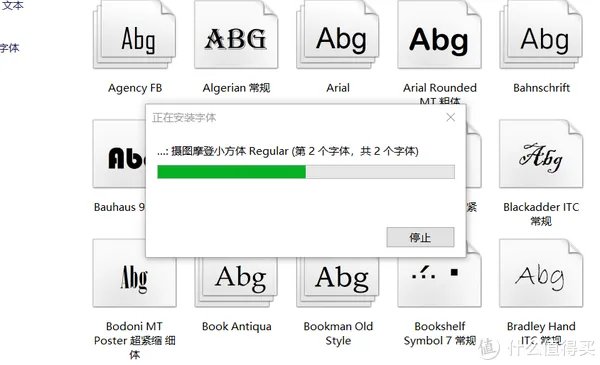The width and height of the screenshot is (600, 365).
Task: Select the Book Antiqua font icon
Action: click(236, 282)
